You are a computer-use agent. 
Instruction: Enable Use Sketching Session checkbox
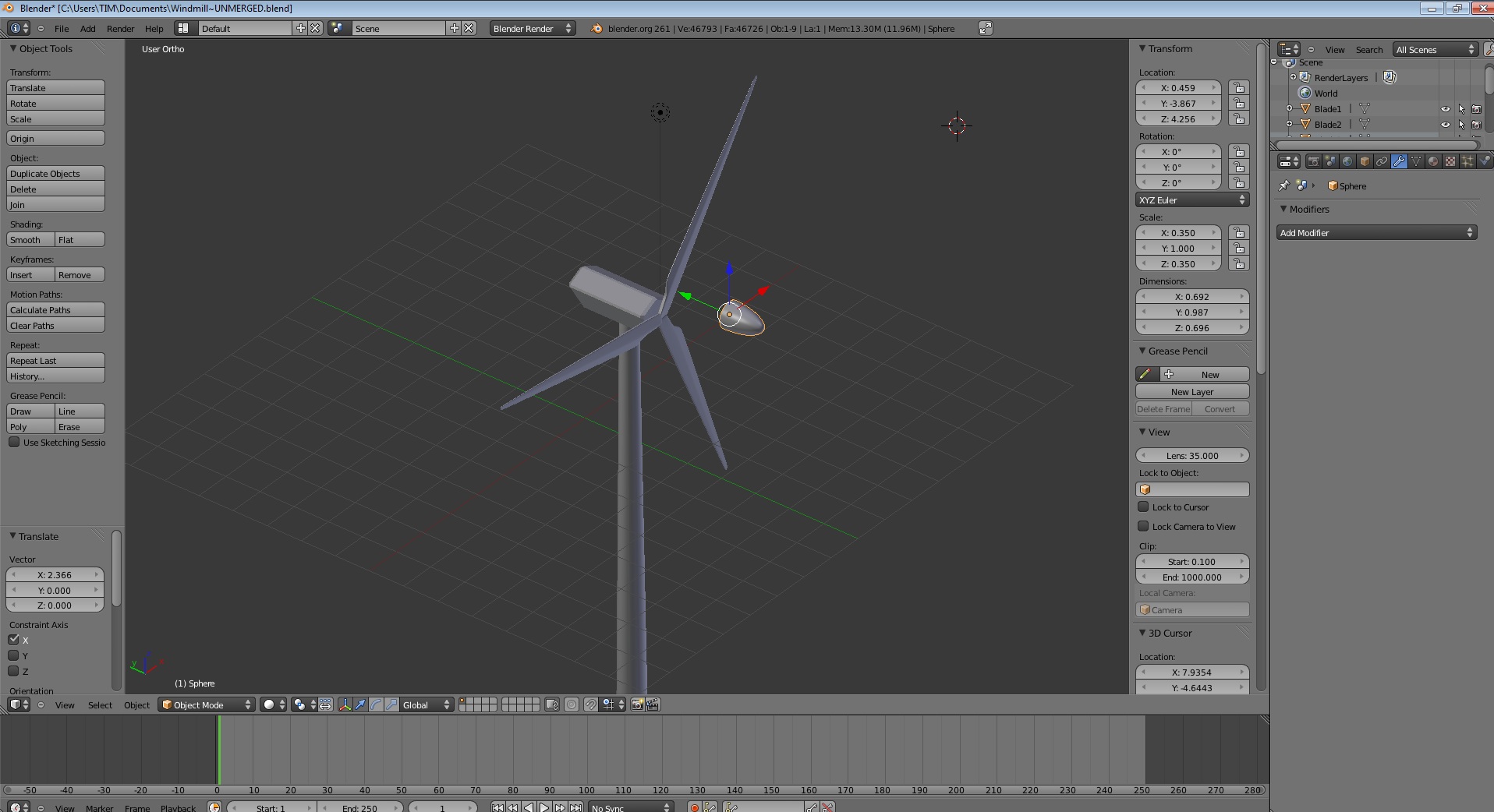[x=14, y=442]
